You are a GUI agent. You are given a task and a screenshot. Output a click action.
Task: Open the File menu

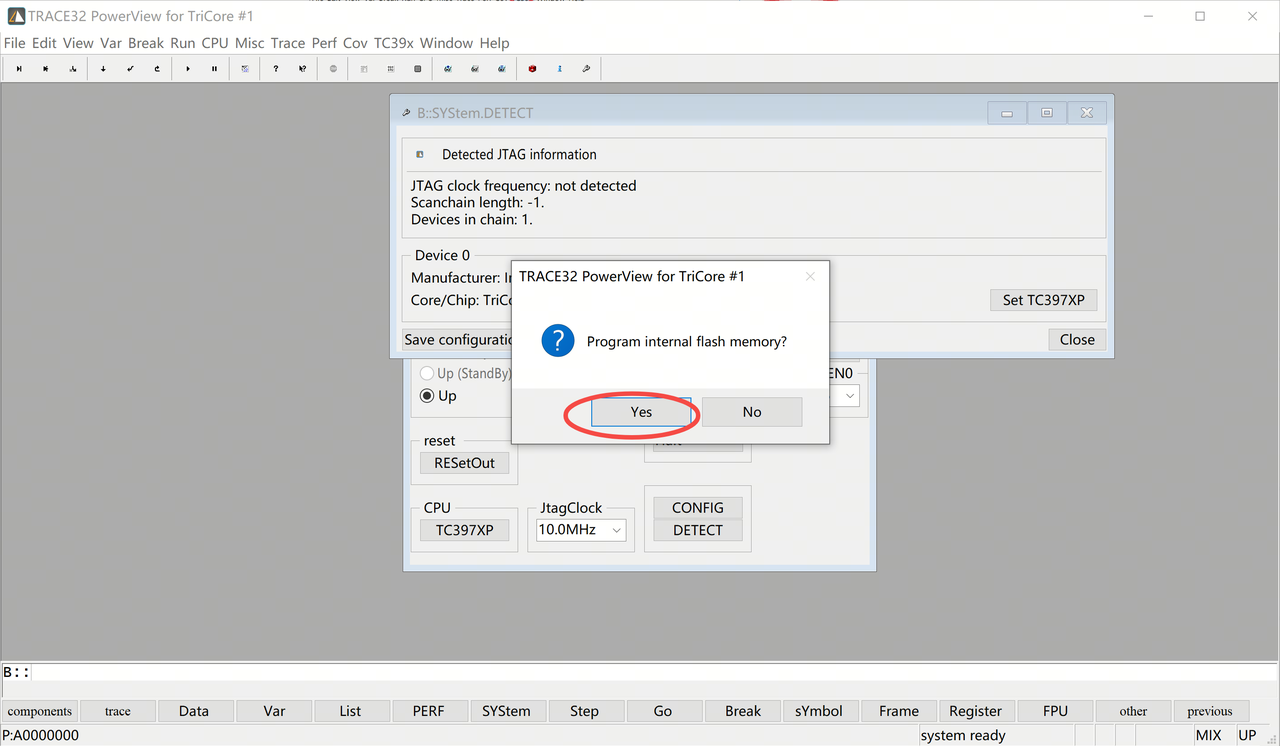[14, 43]
